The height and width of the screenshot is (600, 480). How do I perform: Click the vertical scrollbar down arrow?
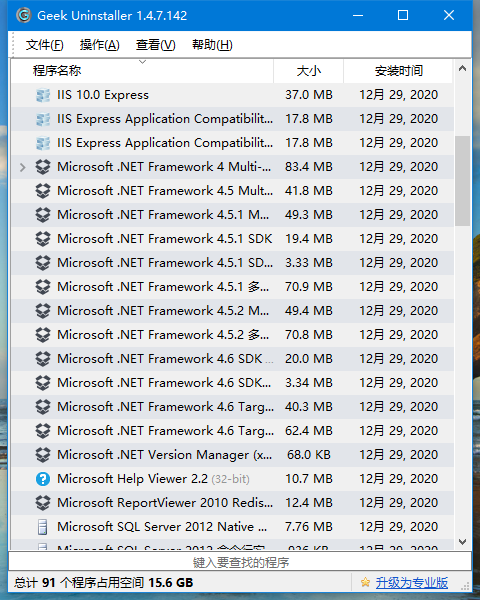click(x=462, y=542)
